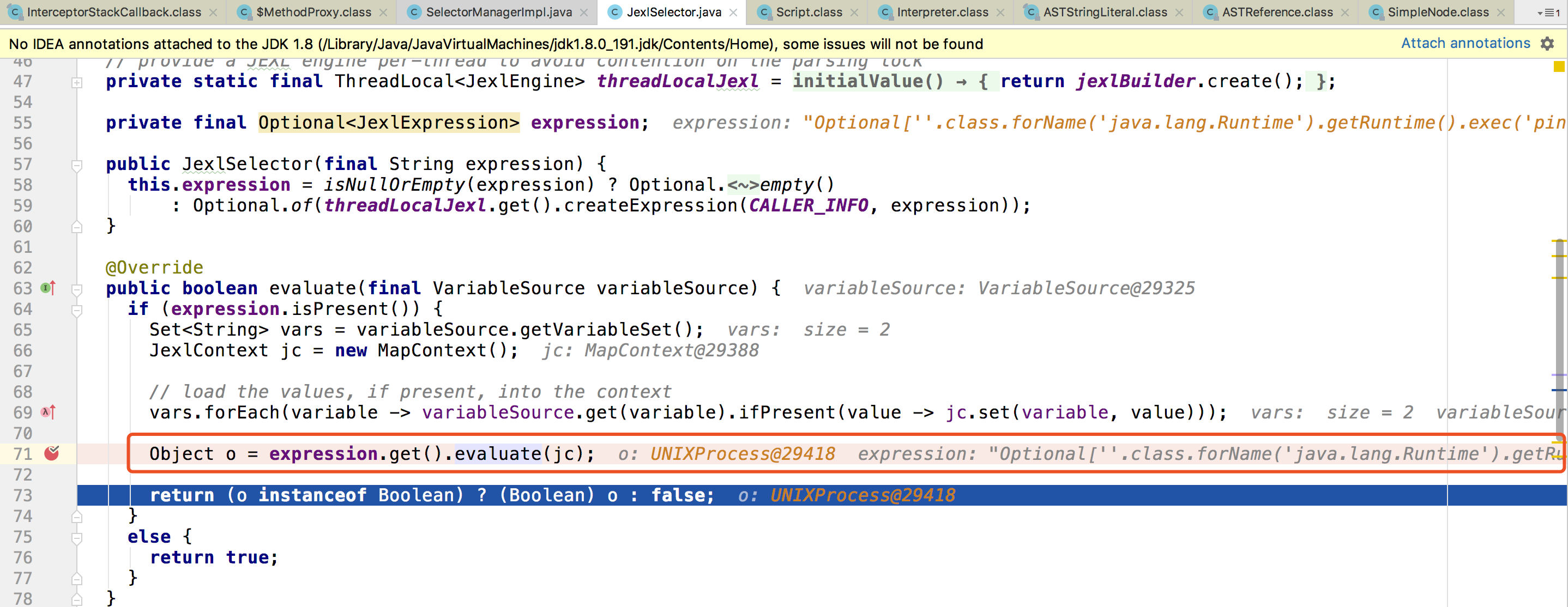Close the ASTStringLiteral.class tab
1568x607 pixels.
1179,13
